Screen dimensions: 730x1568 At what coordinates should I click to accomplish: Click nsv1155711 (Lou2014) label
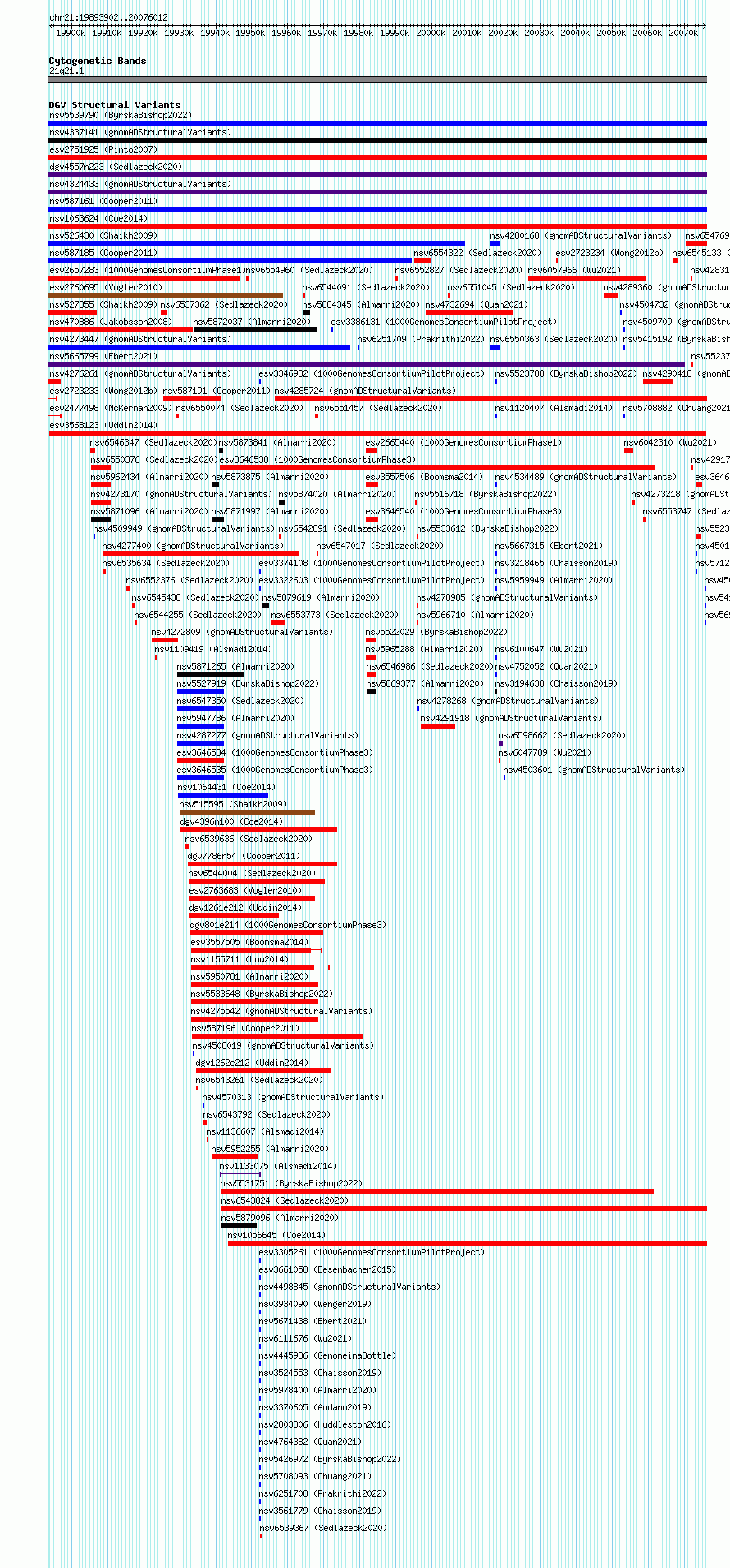point(240,959)
